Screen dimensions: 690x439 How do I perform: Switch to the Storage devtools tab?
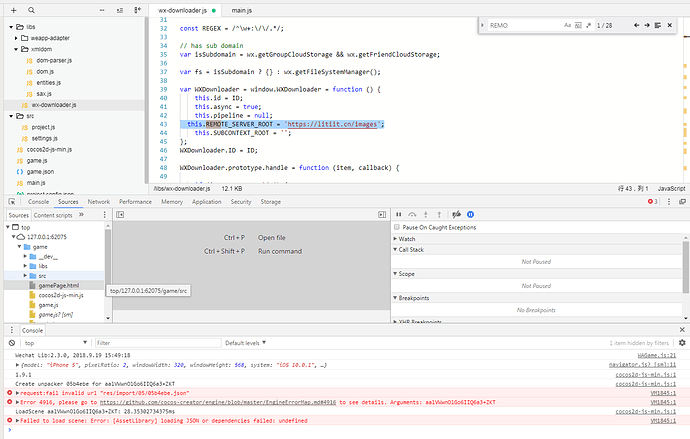tap(271, 201)
